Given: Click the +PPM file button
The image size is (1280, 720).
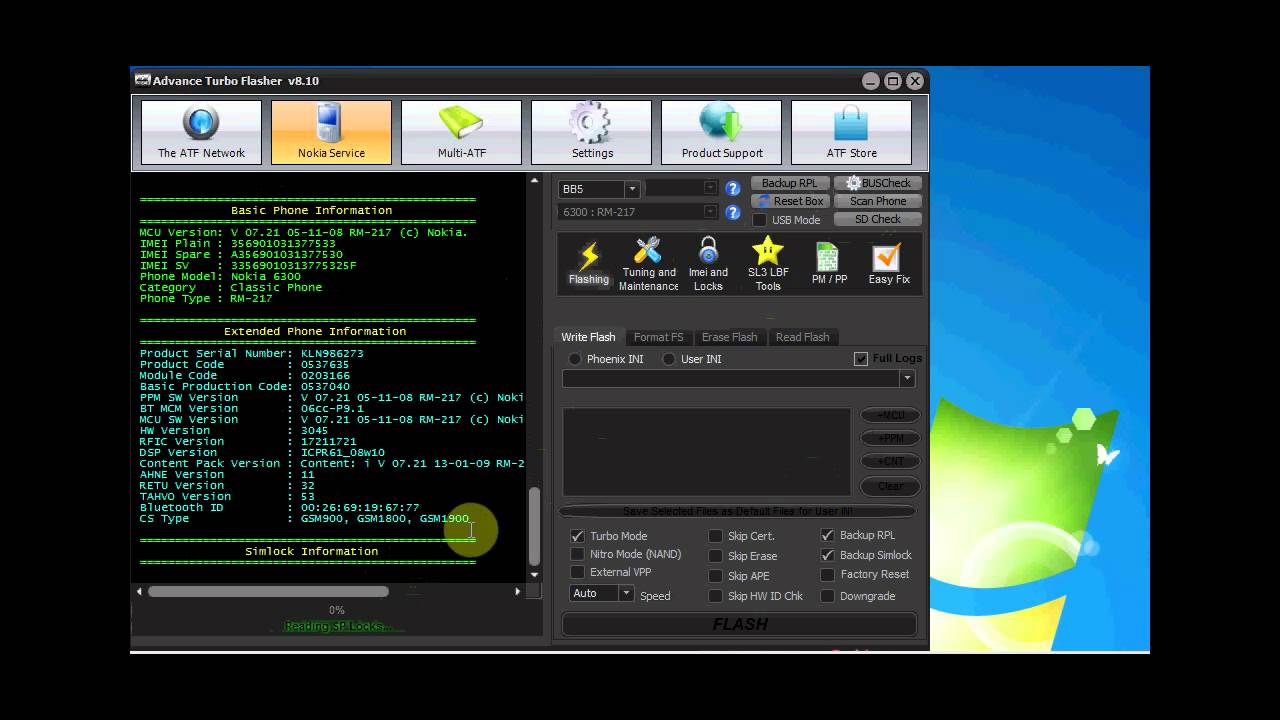Looking at the screenshot, I should tap(890, 438).
